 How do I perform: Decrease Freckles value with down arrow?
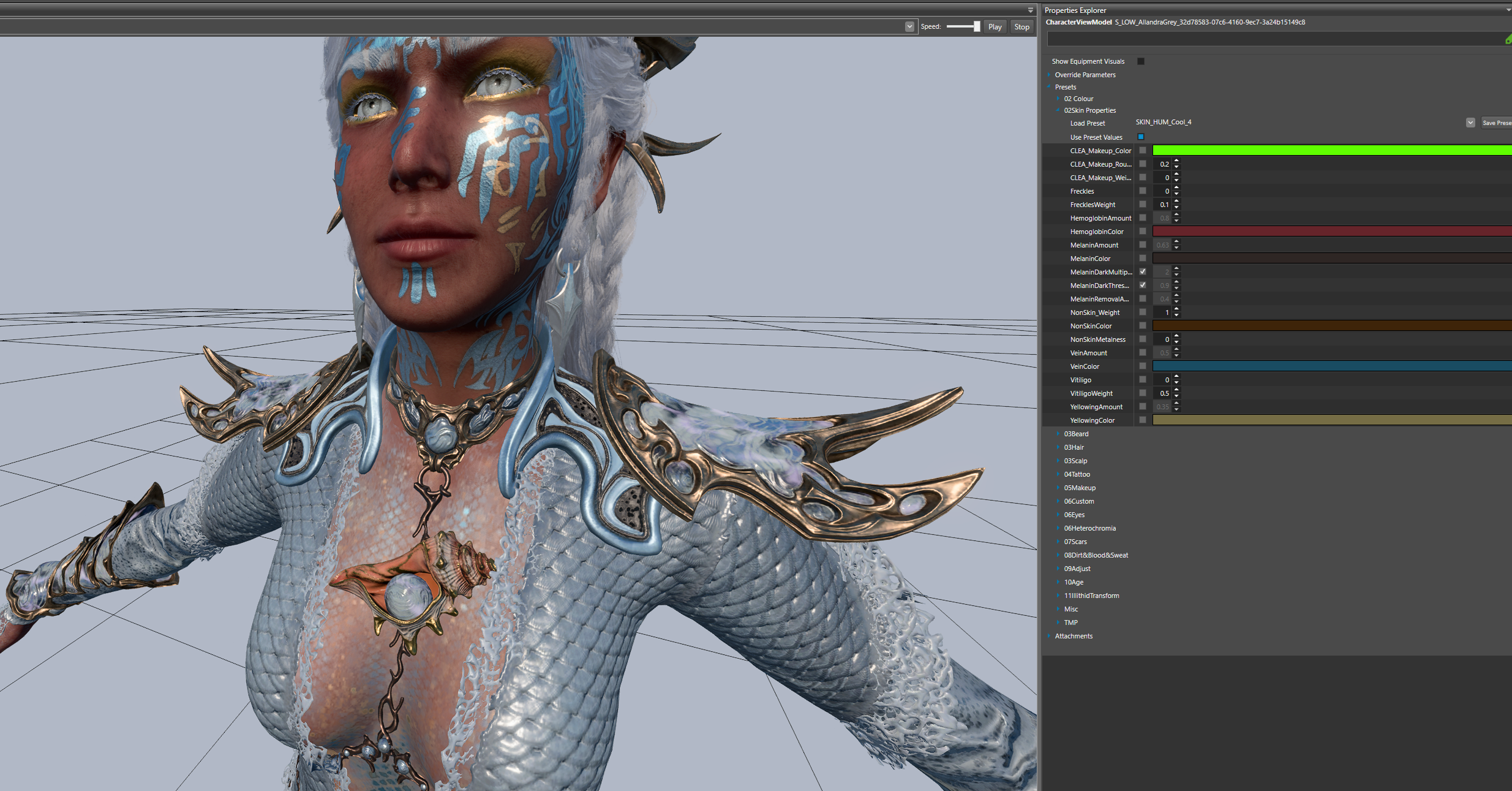click(1176, 194)
